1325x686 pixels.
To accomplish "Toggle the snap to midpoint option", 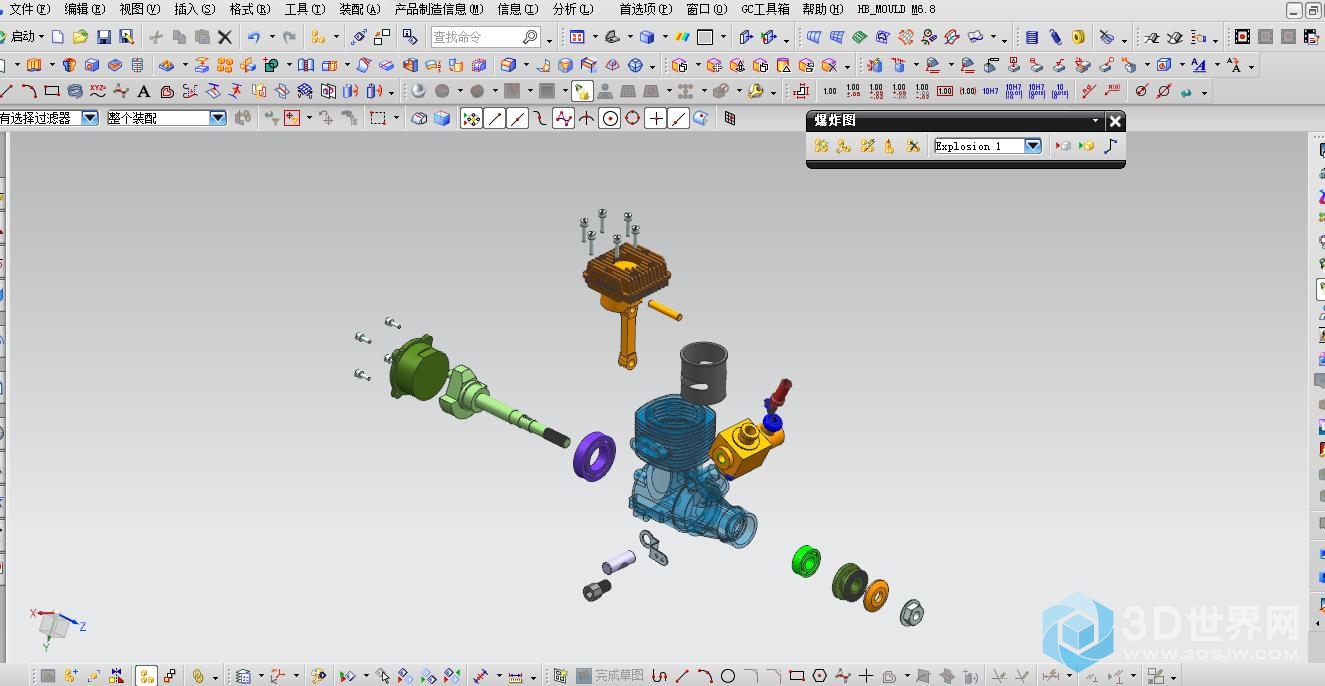I will pos(518,118).
